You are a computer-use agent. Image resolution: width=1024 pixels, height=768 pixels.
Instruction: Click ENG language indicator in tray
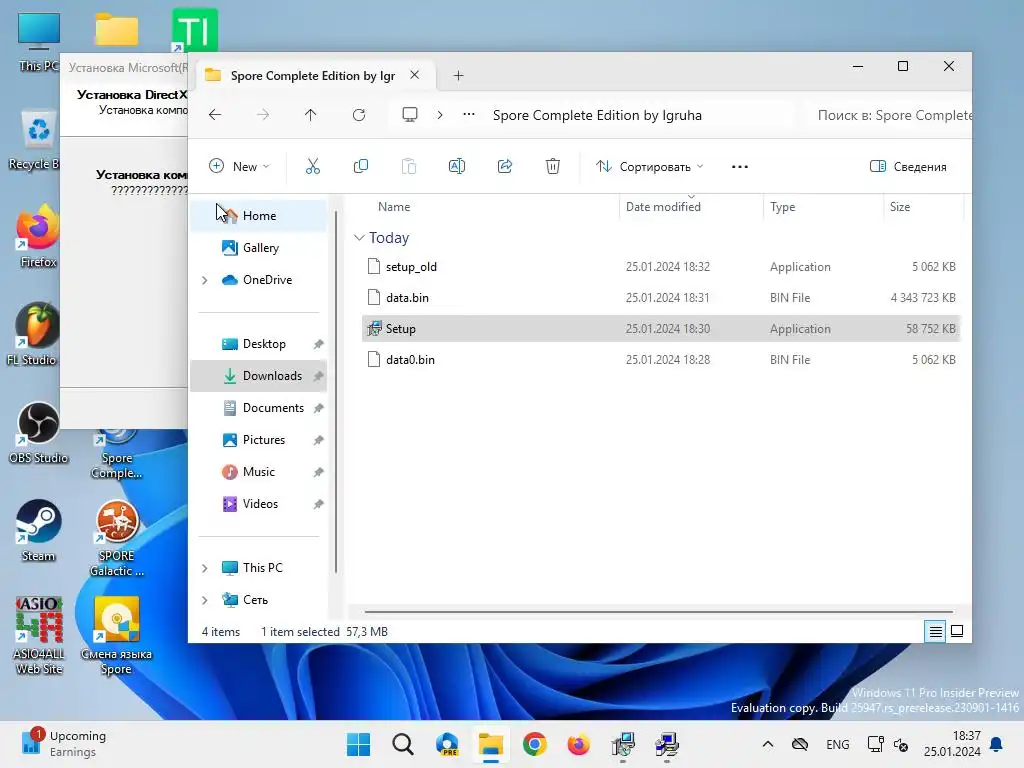point(838,744)
